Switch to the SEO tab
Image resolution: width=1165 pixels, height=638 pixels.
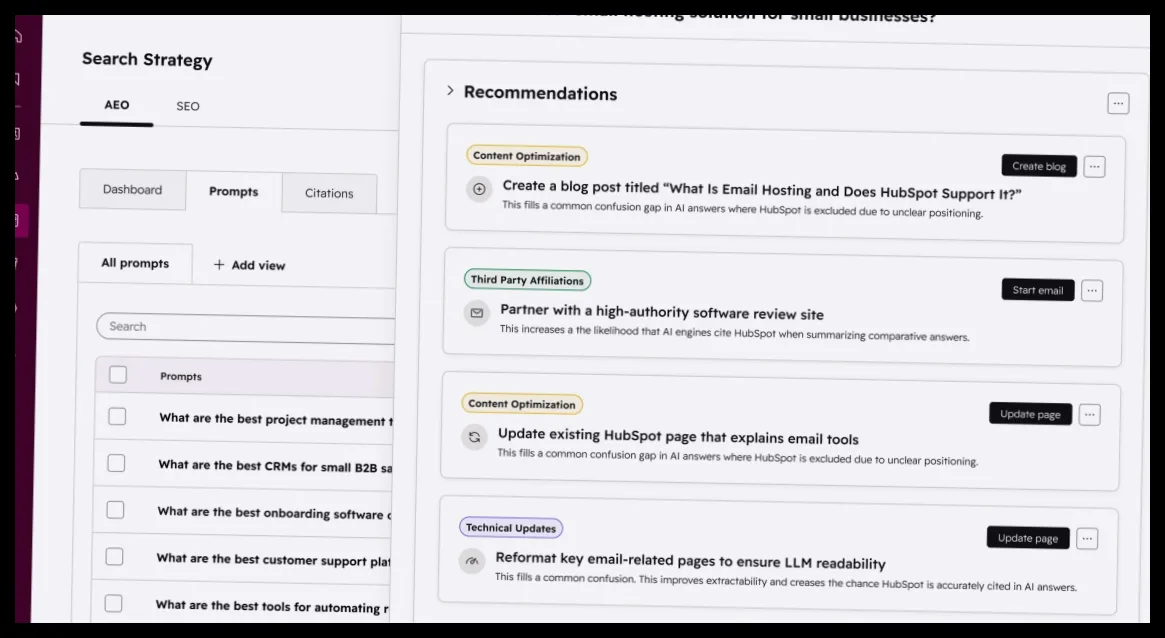click(x=188, y=106)
